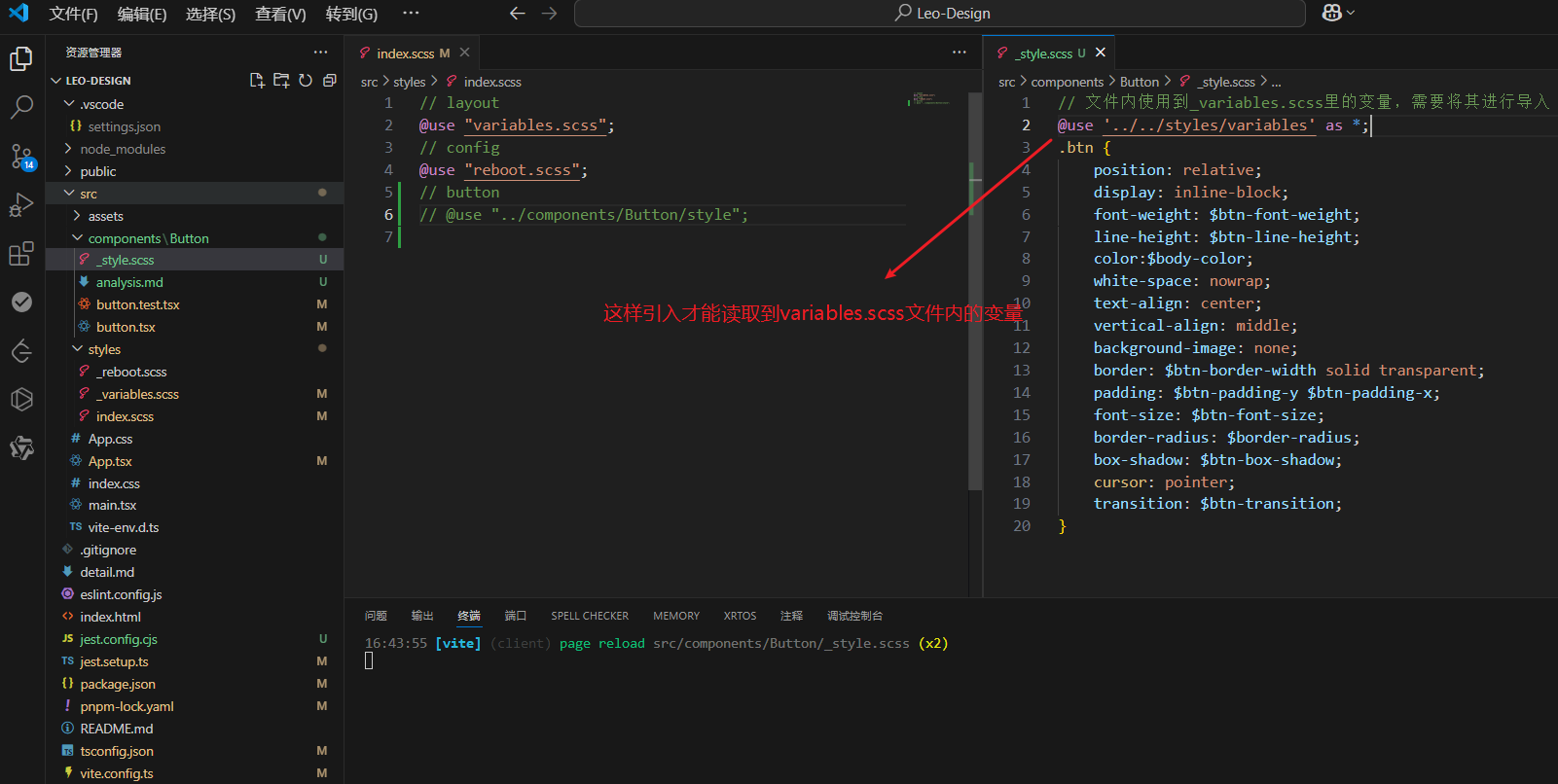Viewport: 1558px width, 784px height.
Task: Select the 终端 panel tab
Action: click(469, 616)
